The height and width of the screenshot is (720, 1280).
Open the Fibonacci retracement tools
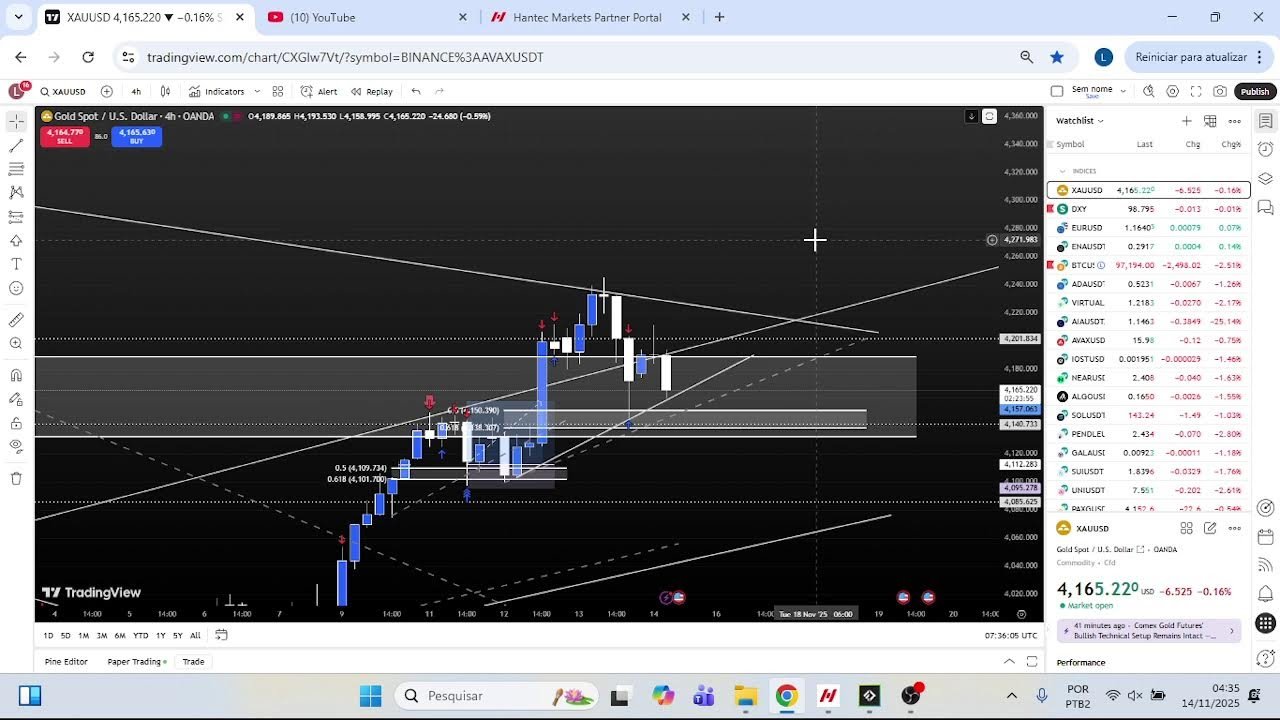(x=16, y=169)
